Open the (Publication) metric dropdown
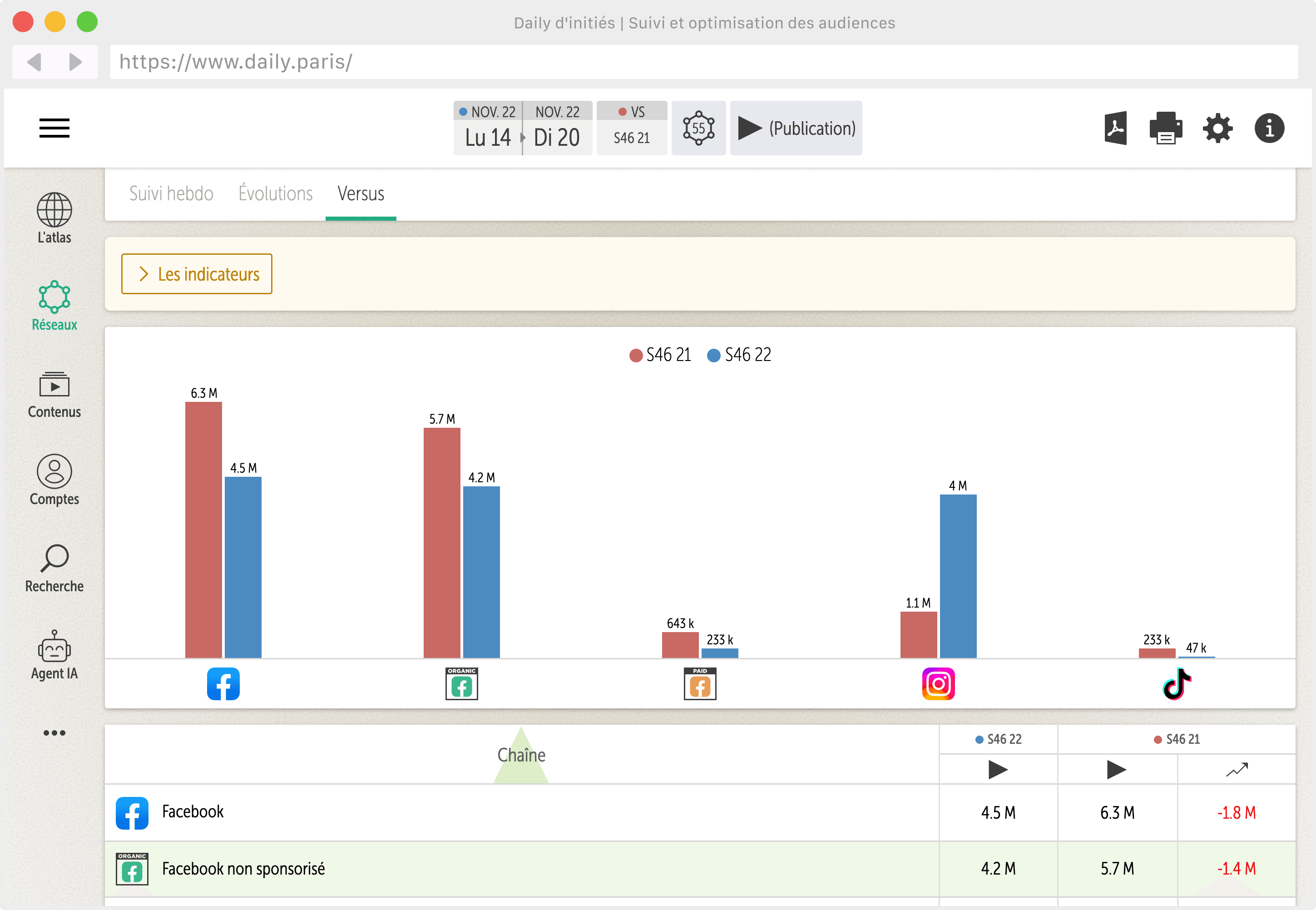The height and width of the screenshot is (910, 1316). [x=796, y=129]
